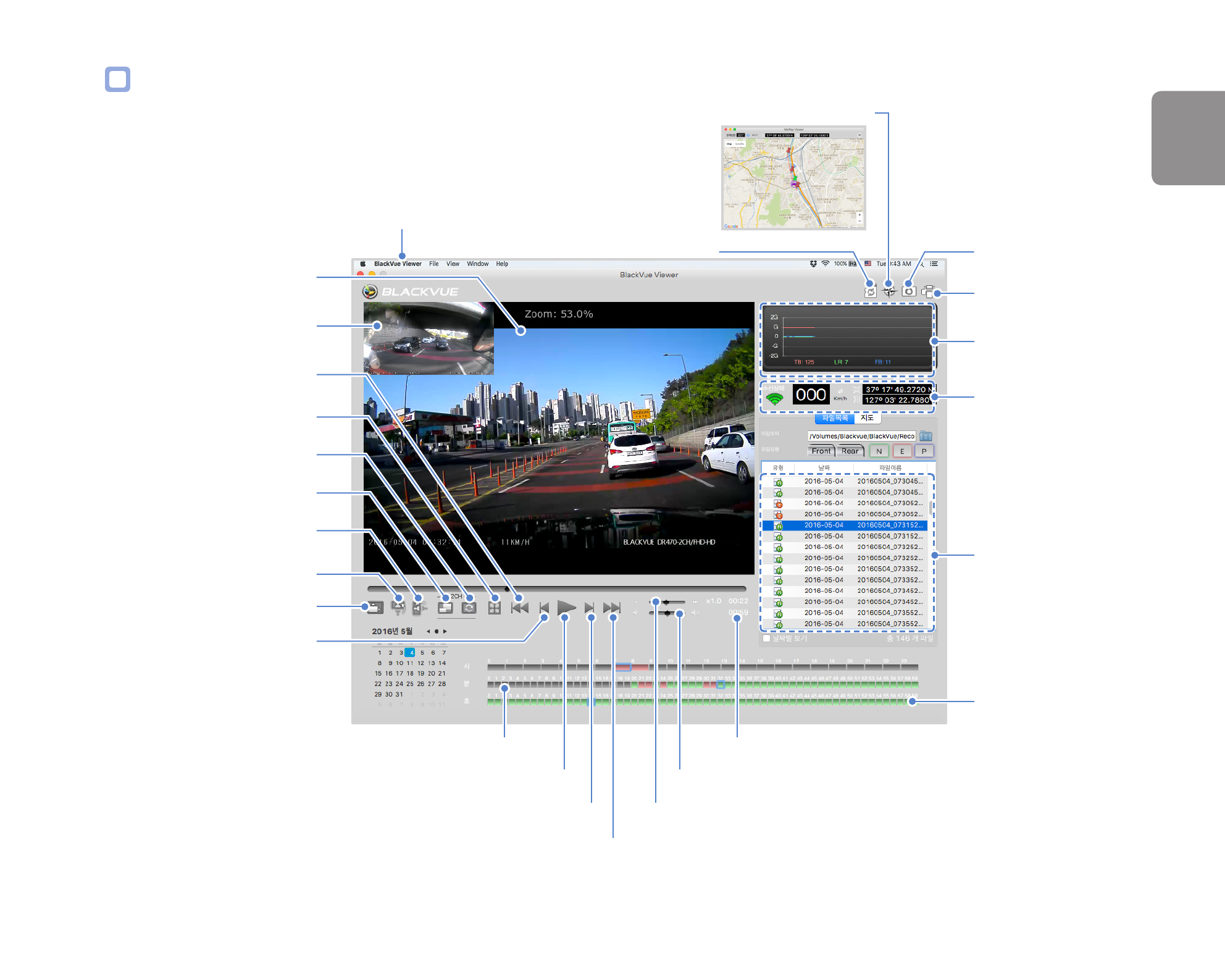Click the green GPS signal status icon
Screen dimensions: 1225x980
tap(774, 399)
